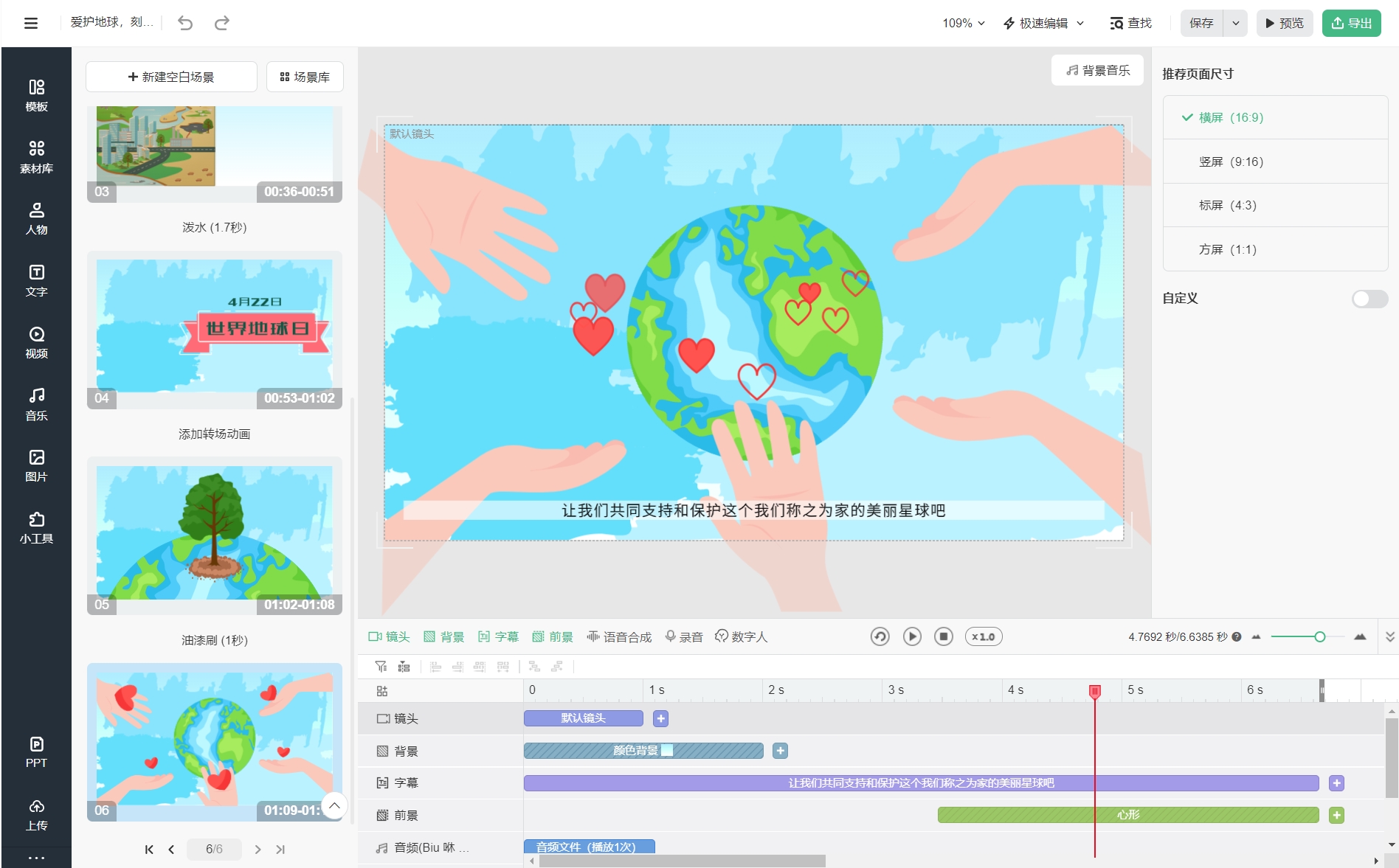Open the 文字 text panel
The width and height of the screenshot is (1399, 868).
point(36,281)
